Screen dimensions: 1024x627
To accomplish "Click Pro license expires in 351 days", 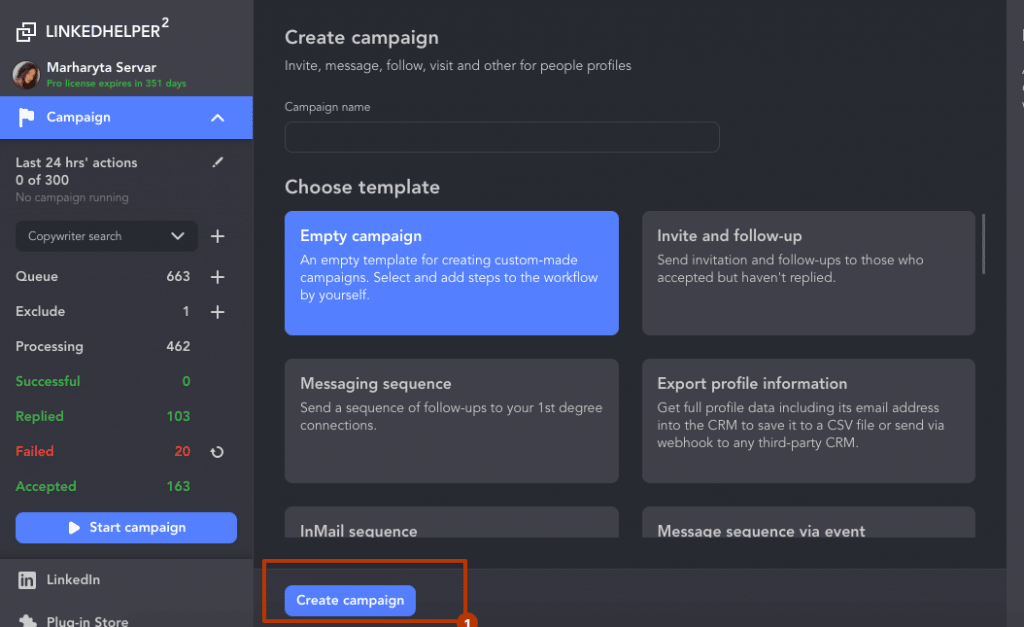I will [x=116, y=84].
